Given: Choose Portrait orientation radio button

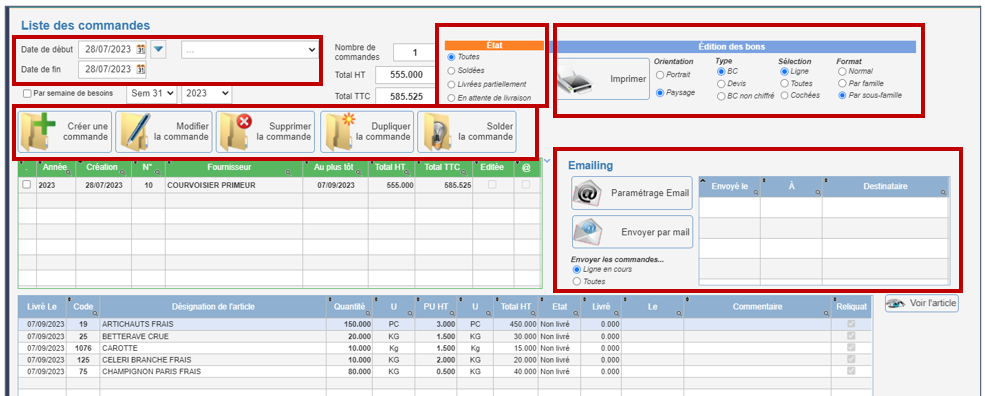Looking at the screenshot, I should click(x=660, y=75).
